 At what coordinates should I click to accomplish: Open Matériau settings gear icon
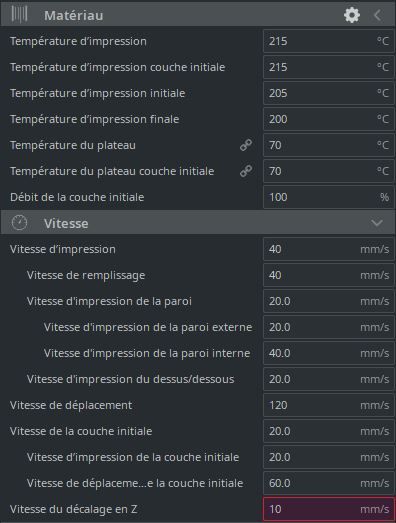pos(352,15)
